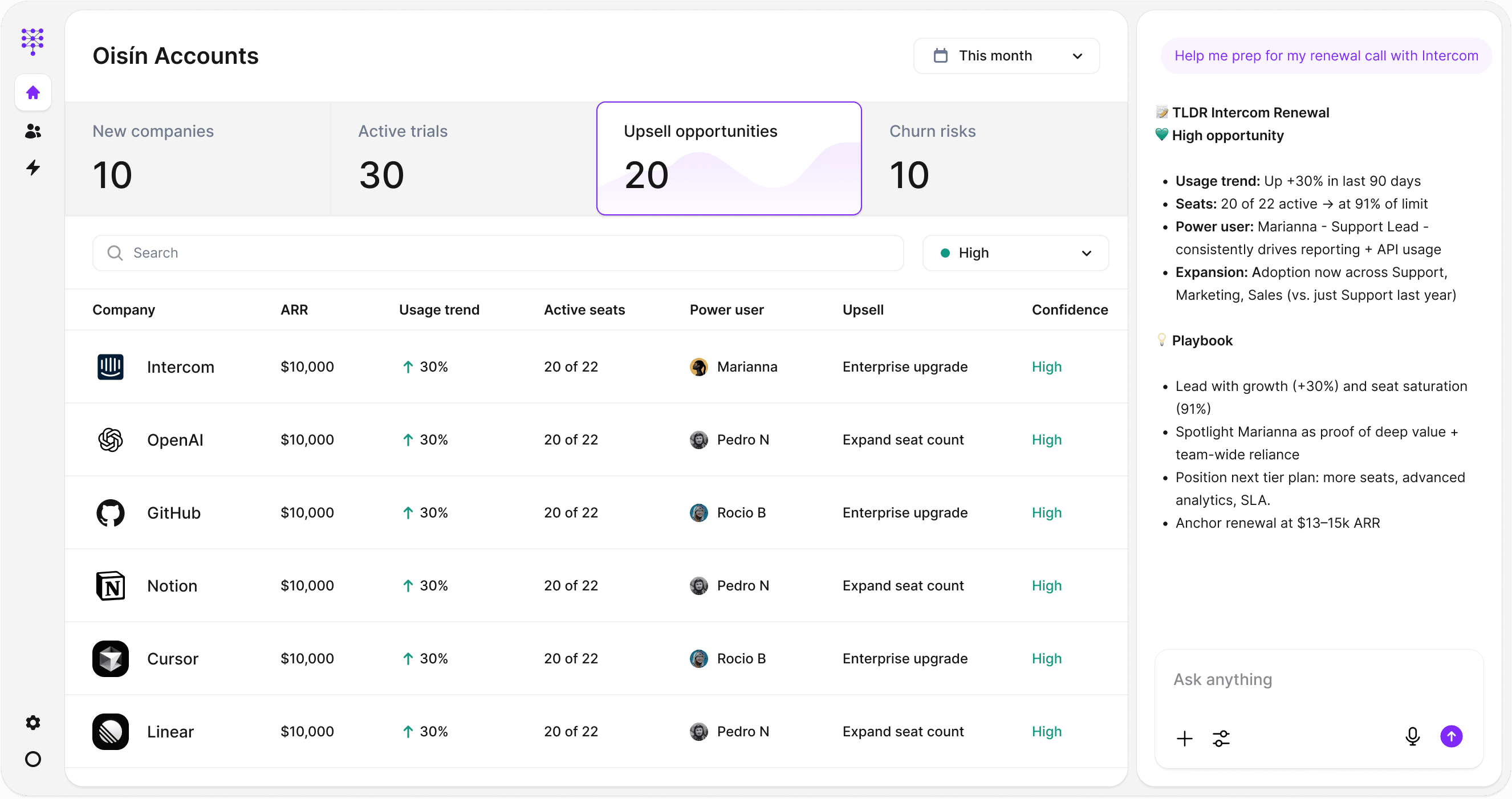Click the plus icon in the chat input
This screenshot has height=799, width=1512.
coord(1185,738)
